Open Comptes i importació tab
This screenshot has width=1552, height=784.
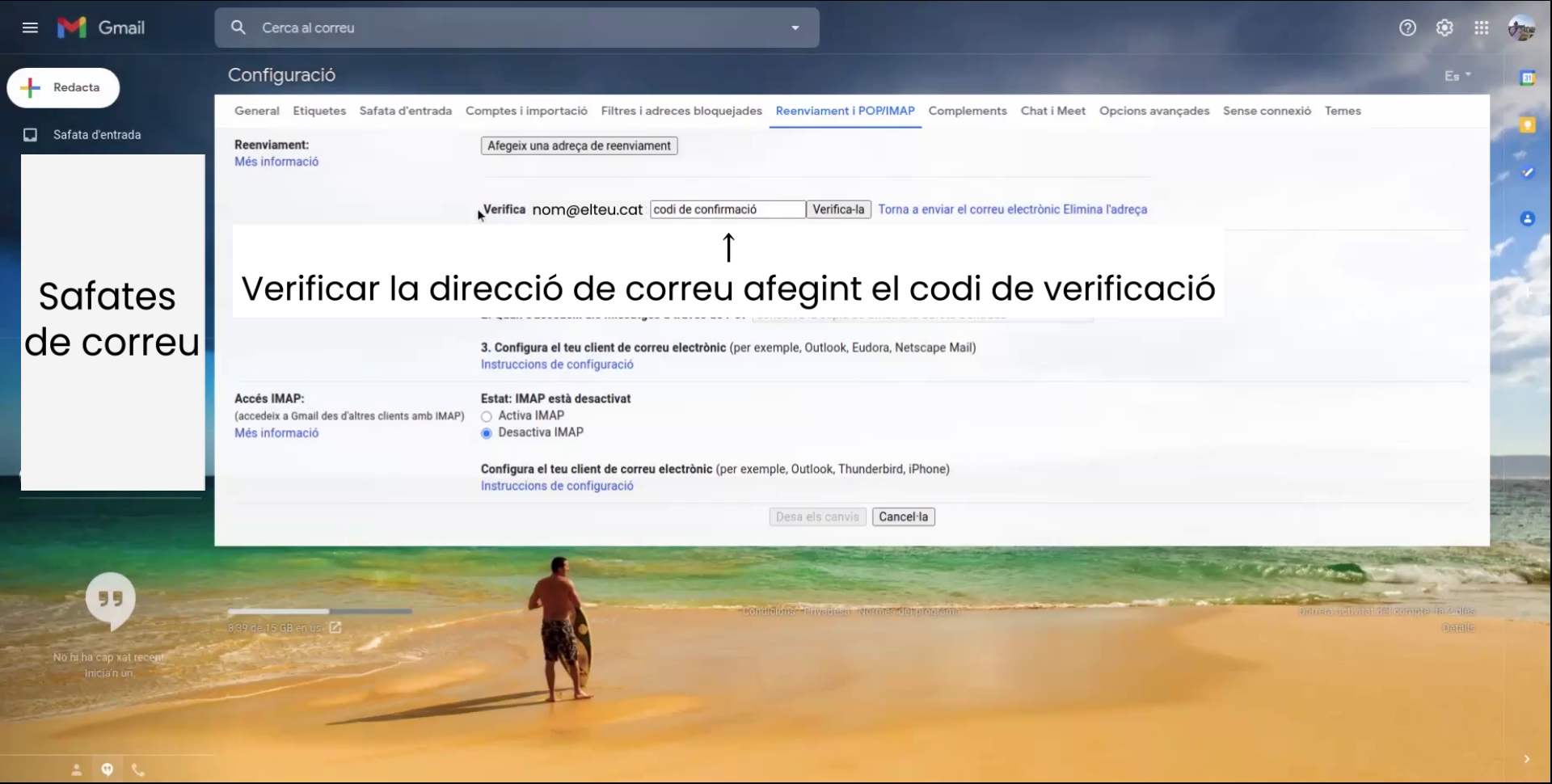(526, 111)
